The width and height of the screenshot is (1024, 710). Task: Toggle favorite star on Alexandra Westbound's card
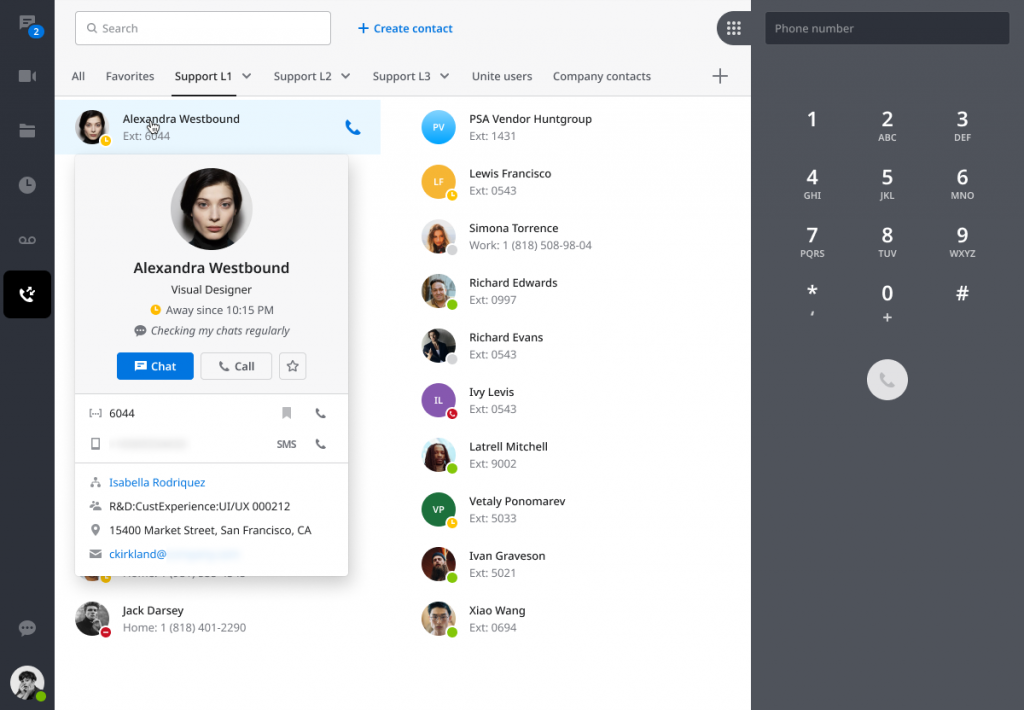point(292,366)
